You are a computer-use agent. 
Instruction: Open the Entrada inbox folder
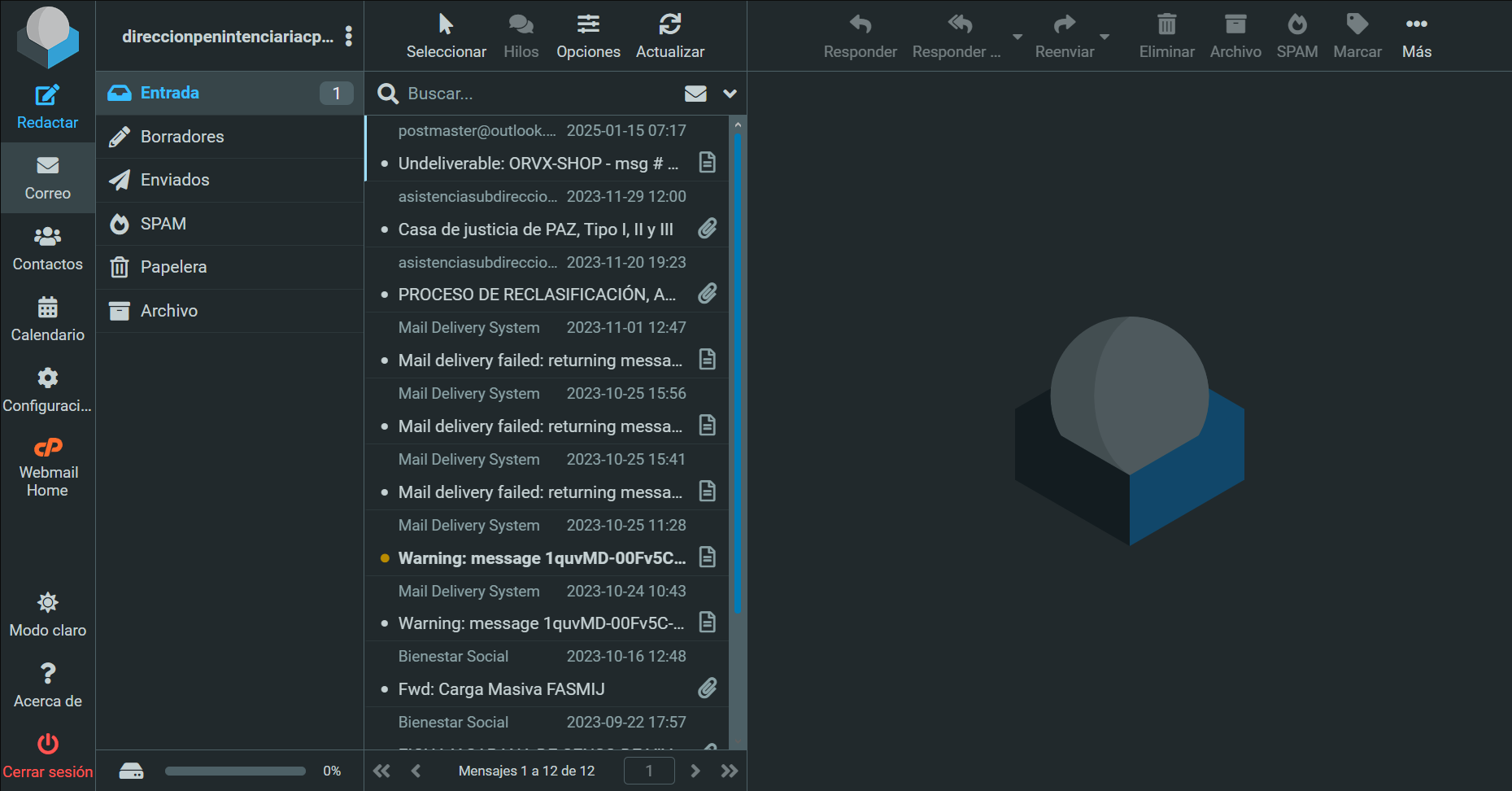click(x=229, y=93)
